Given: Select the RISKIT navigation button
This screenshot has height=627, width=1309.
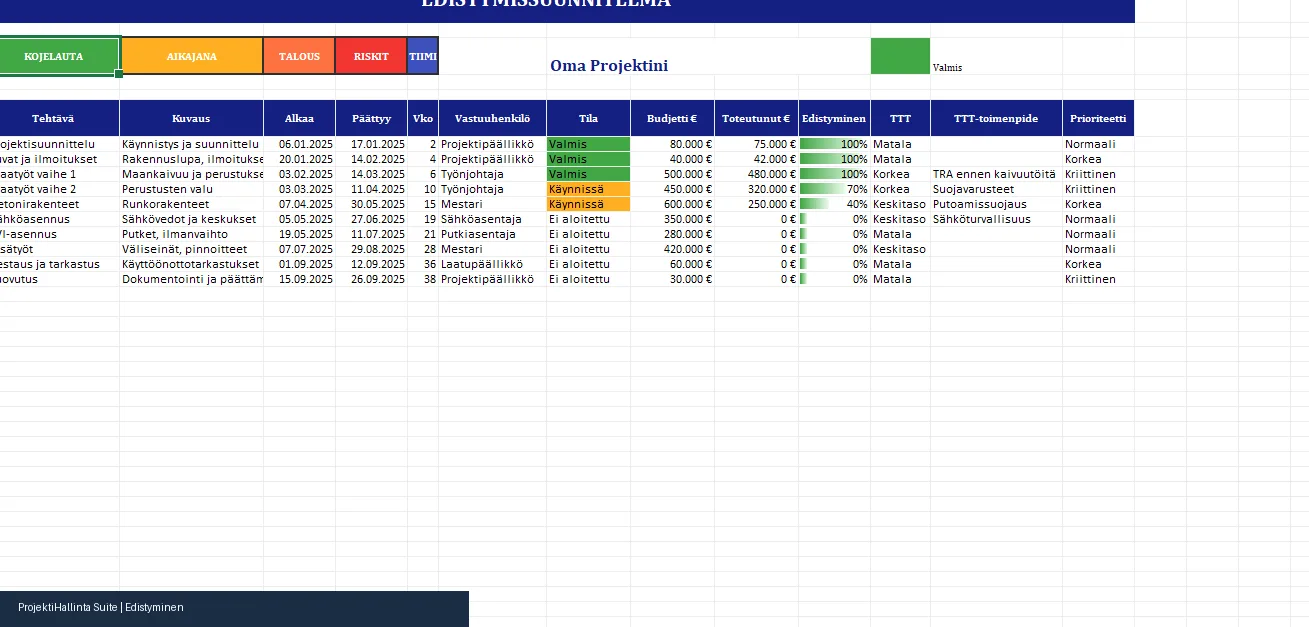Looking at the screenshot, I should [371, 56].
